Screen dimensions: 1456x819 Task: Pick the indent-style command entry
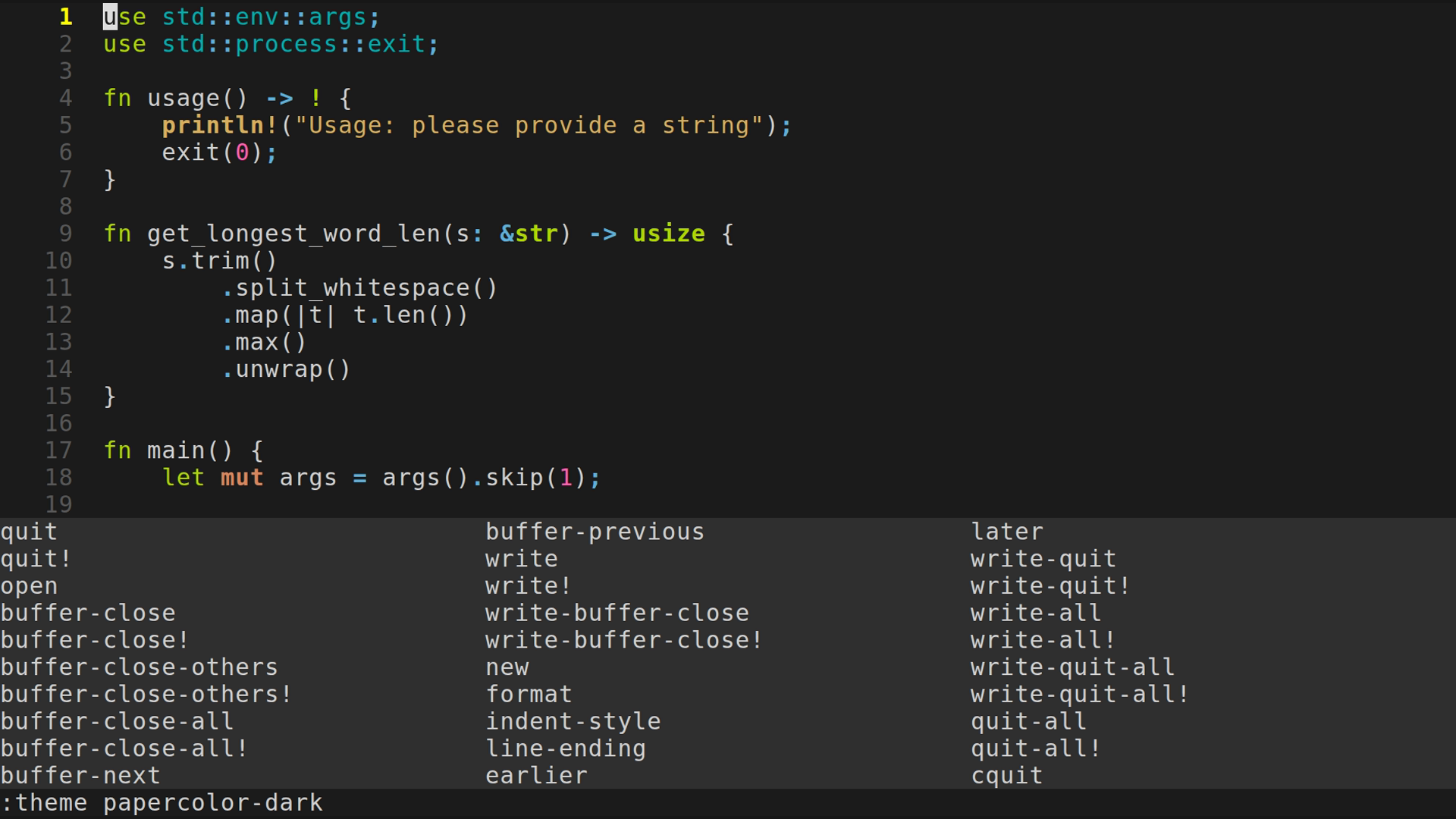[573, 721]
